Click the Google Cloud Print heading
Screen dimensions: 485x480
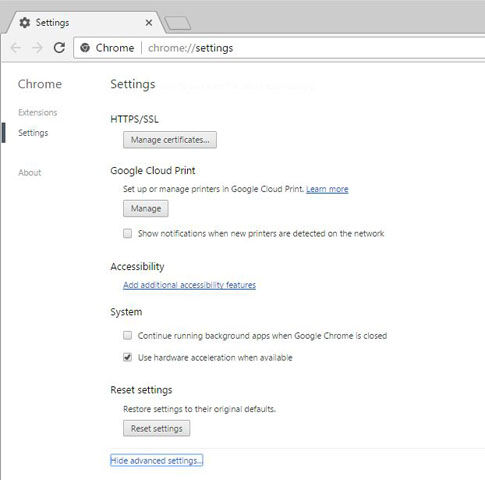coord(153,170)
